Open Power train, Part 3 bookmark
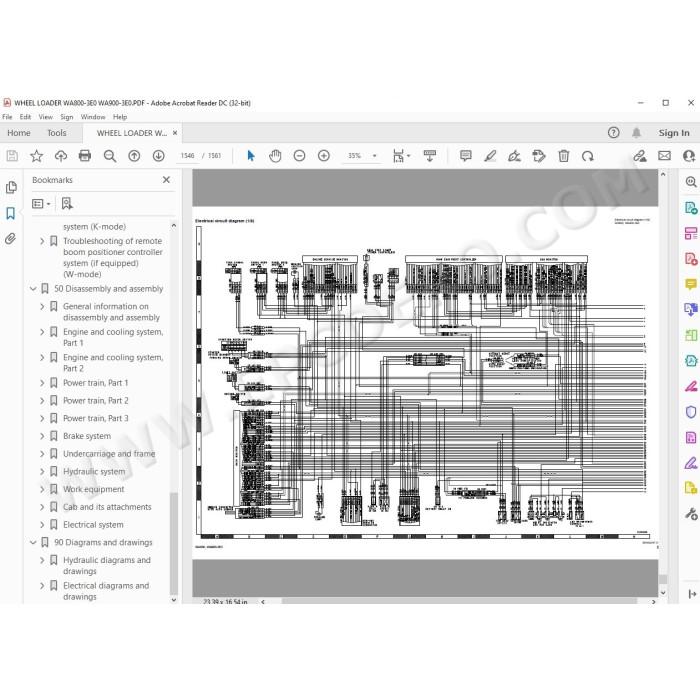 96,418
